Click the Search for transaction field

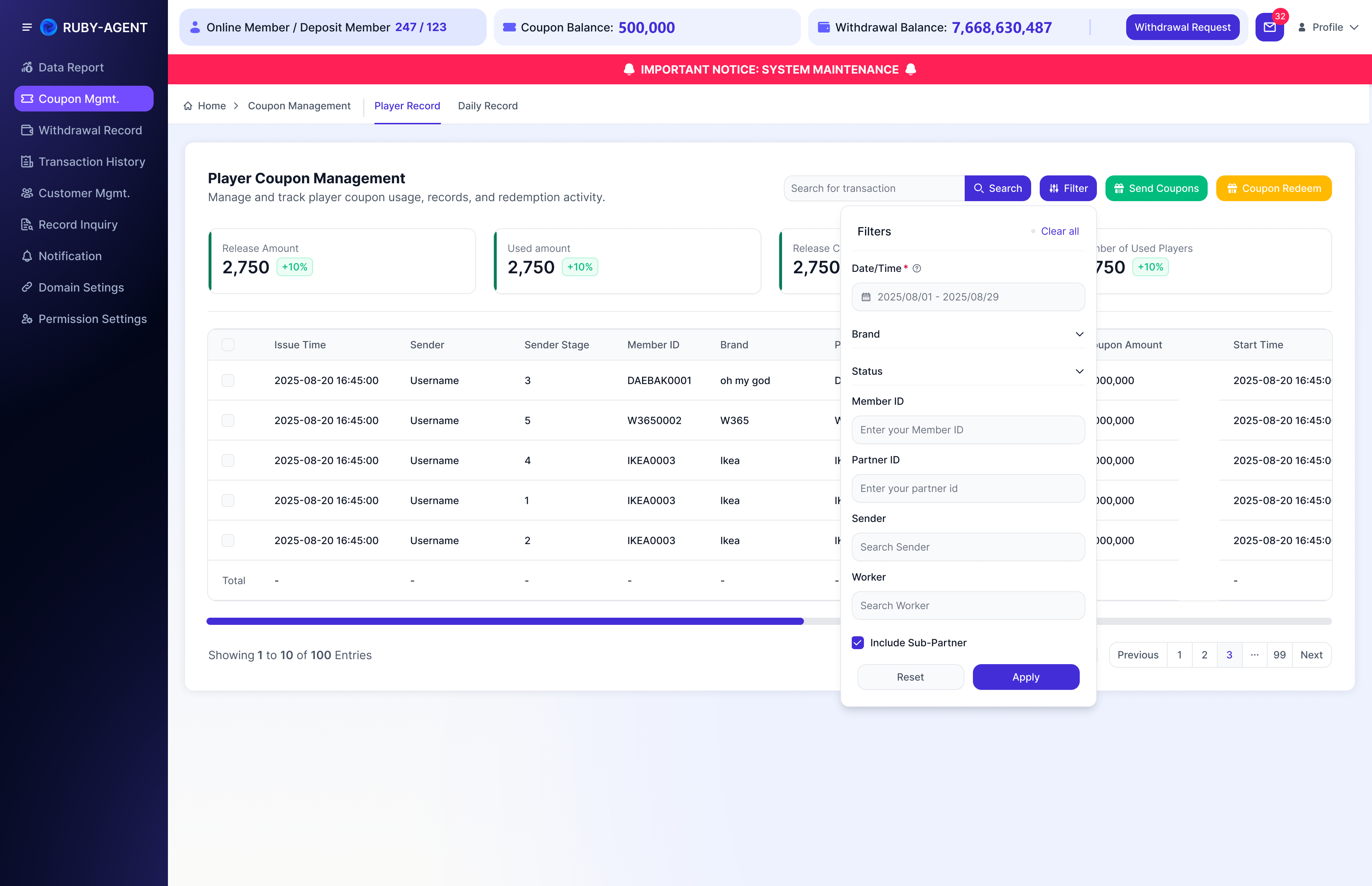874,188
